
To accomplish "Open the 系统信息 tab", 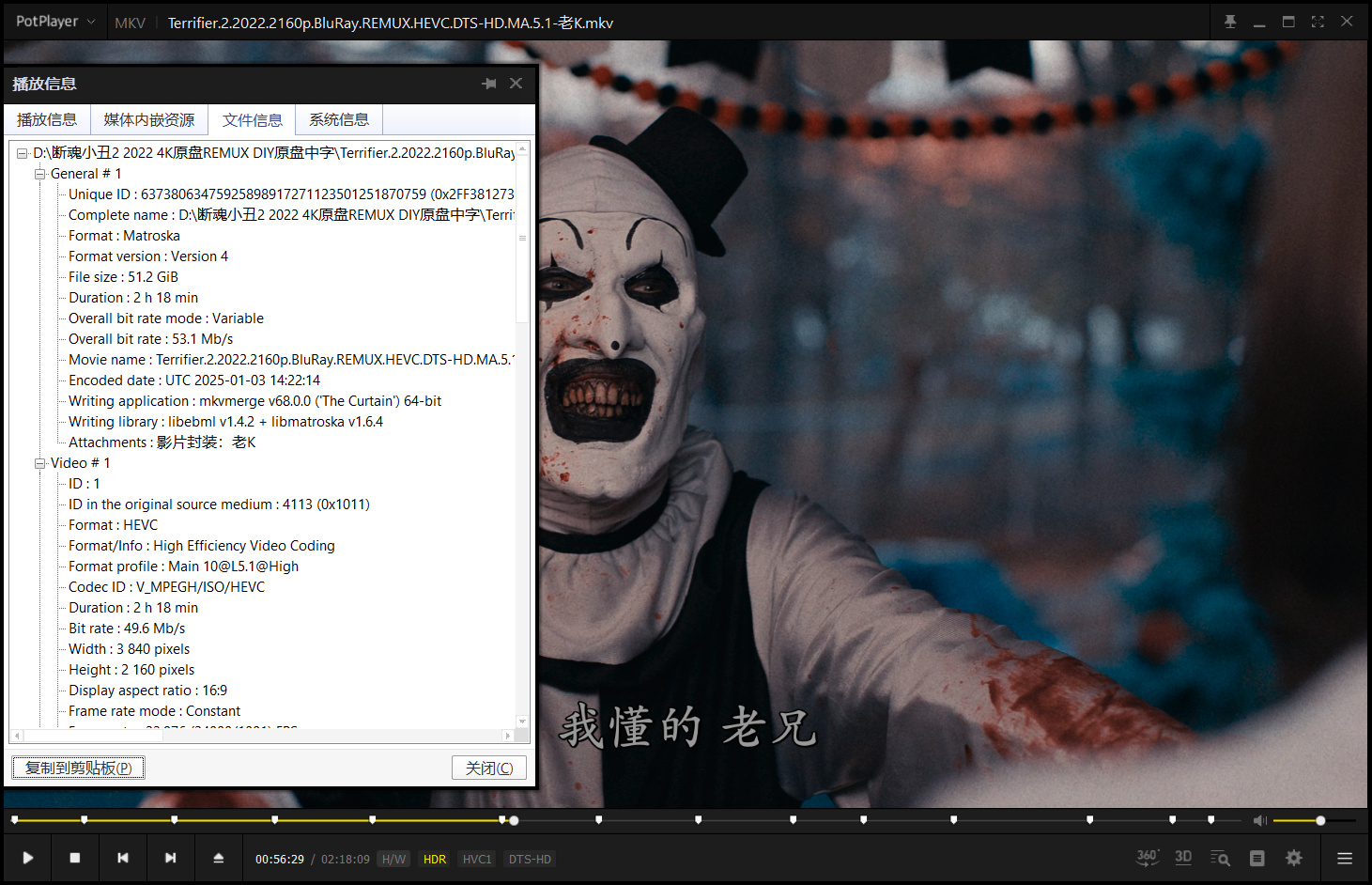I will [339, 119].
